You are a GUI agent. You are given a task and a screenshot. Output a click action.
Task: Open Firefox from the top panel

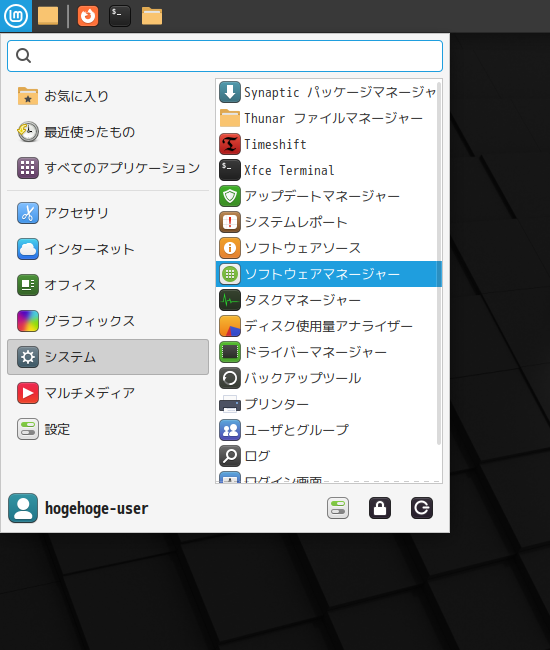(x=88, y=16)
